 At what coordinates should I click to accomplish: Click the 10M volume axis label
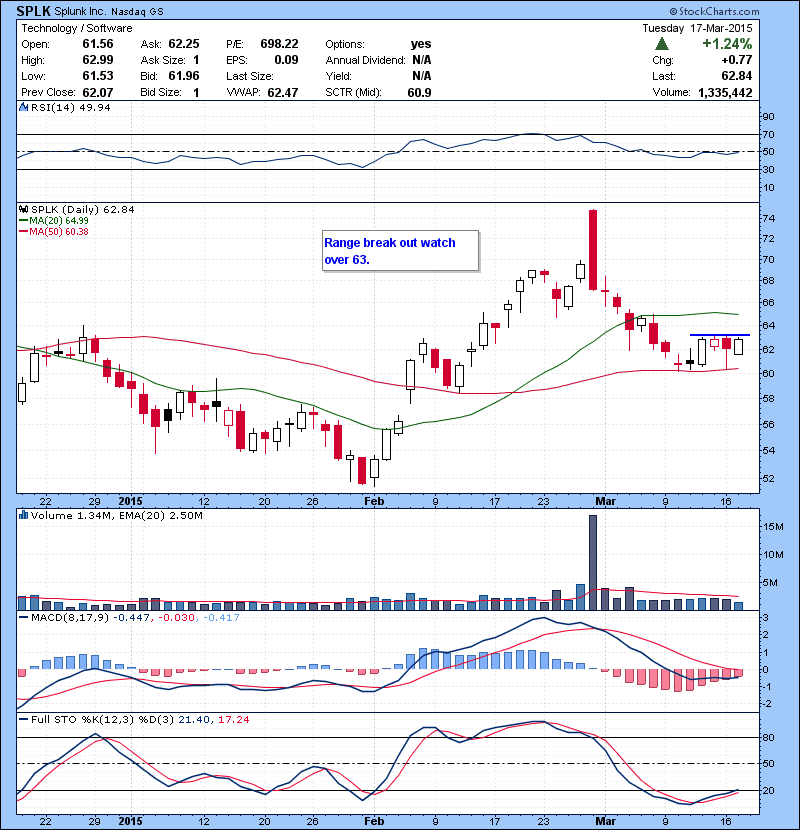(773, 554)
